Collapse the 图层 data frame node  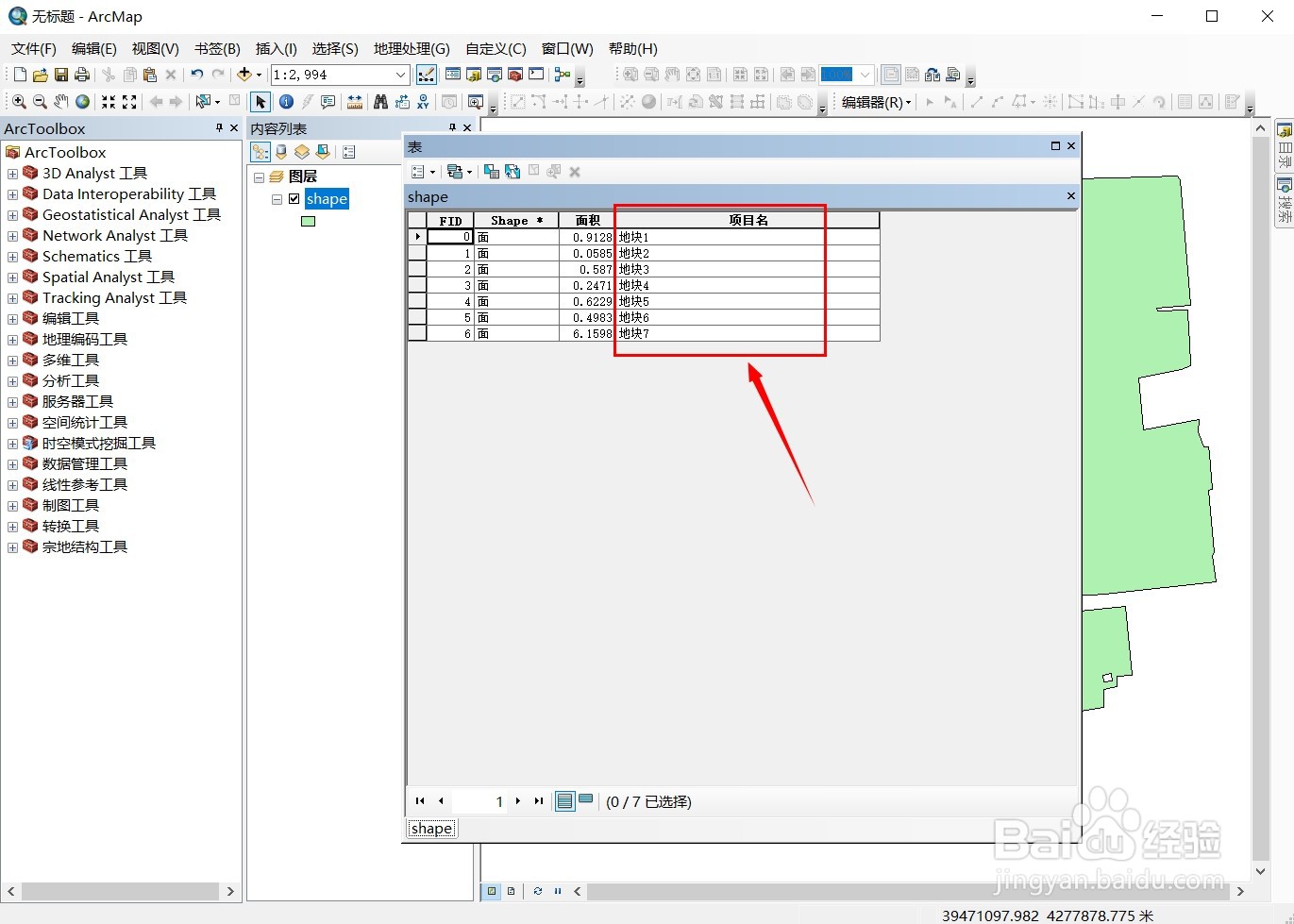point(259,177)
